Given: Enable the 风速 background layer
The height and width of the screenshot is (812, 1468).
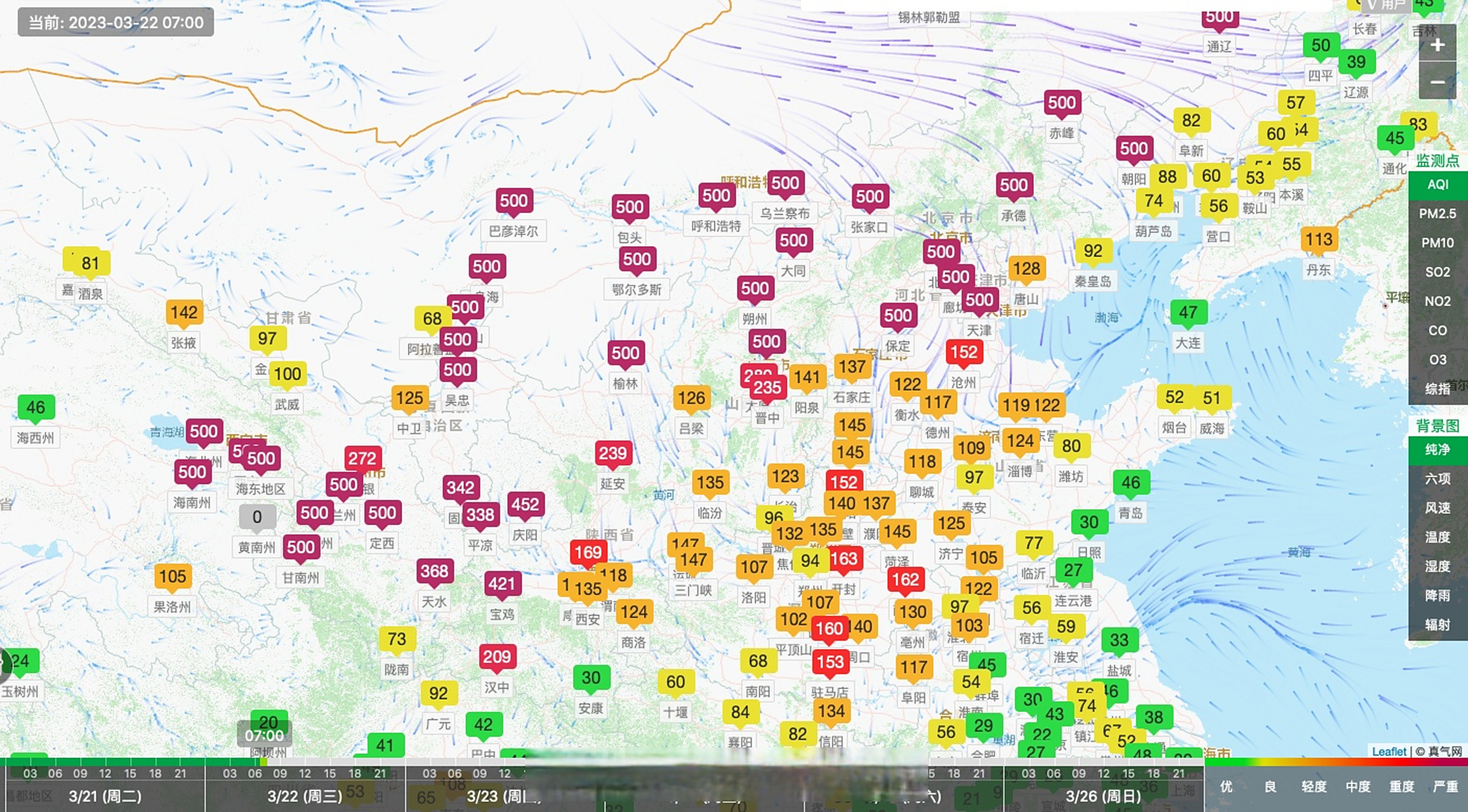Looking at the screenshot, I should (1438, 508).
